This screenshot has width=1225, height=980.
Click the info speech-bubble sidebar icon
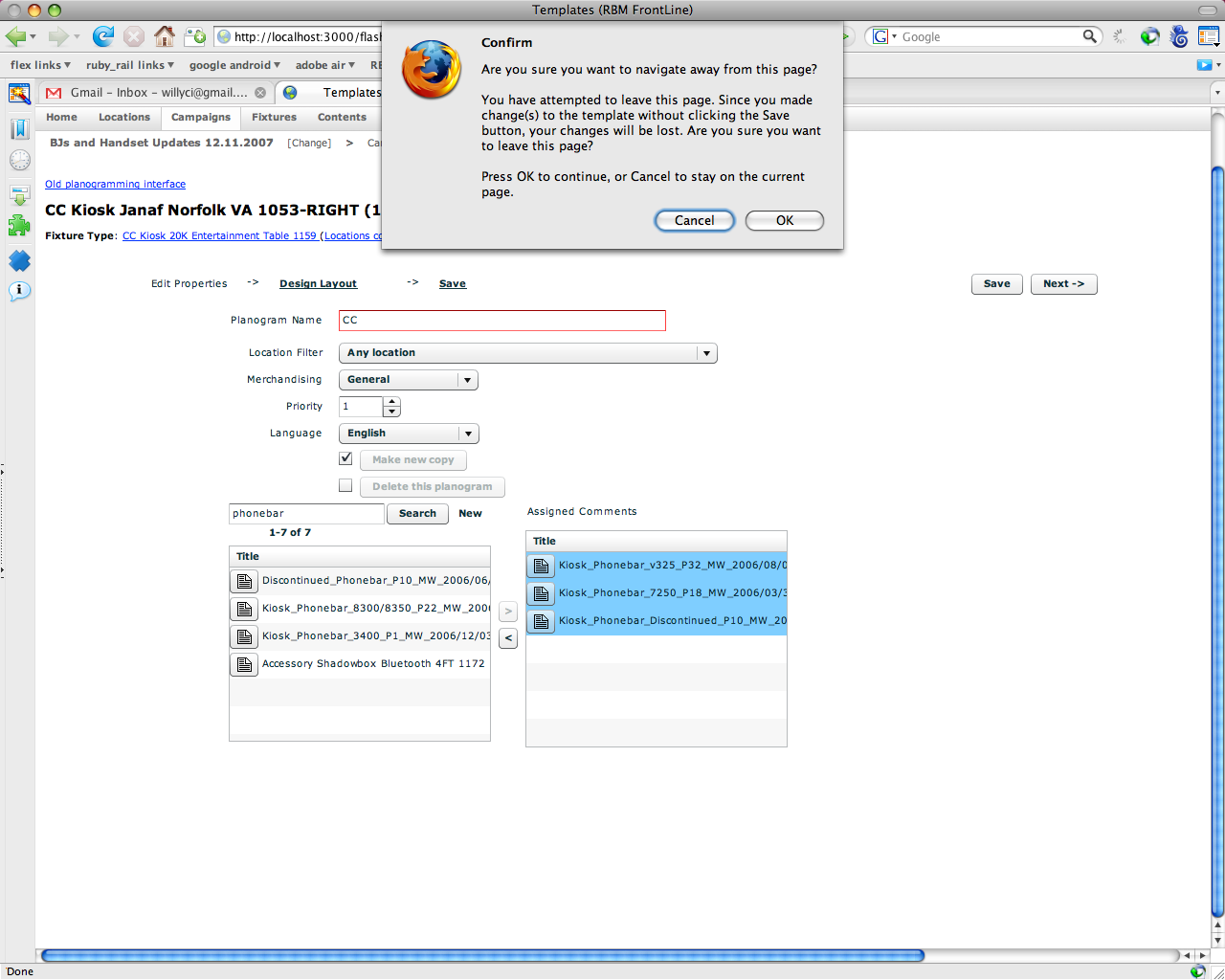pyautogui.click(x=19, y=291)
